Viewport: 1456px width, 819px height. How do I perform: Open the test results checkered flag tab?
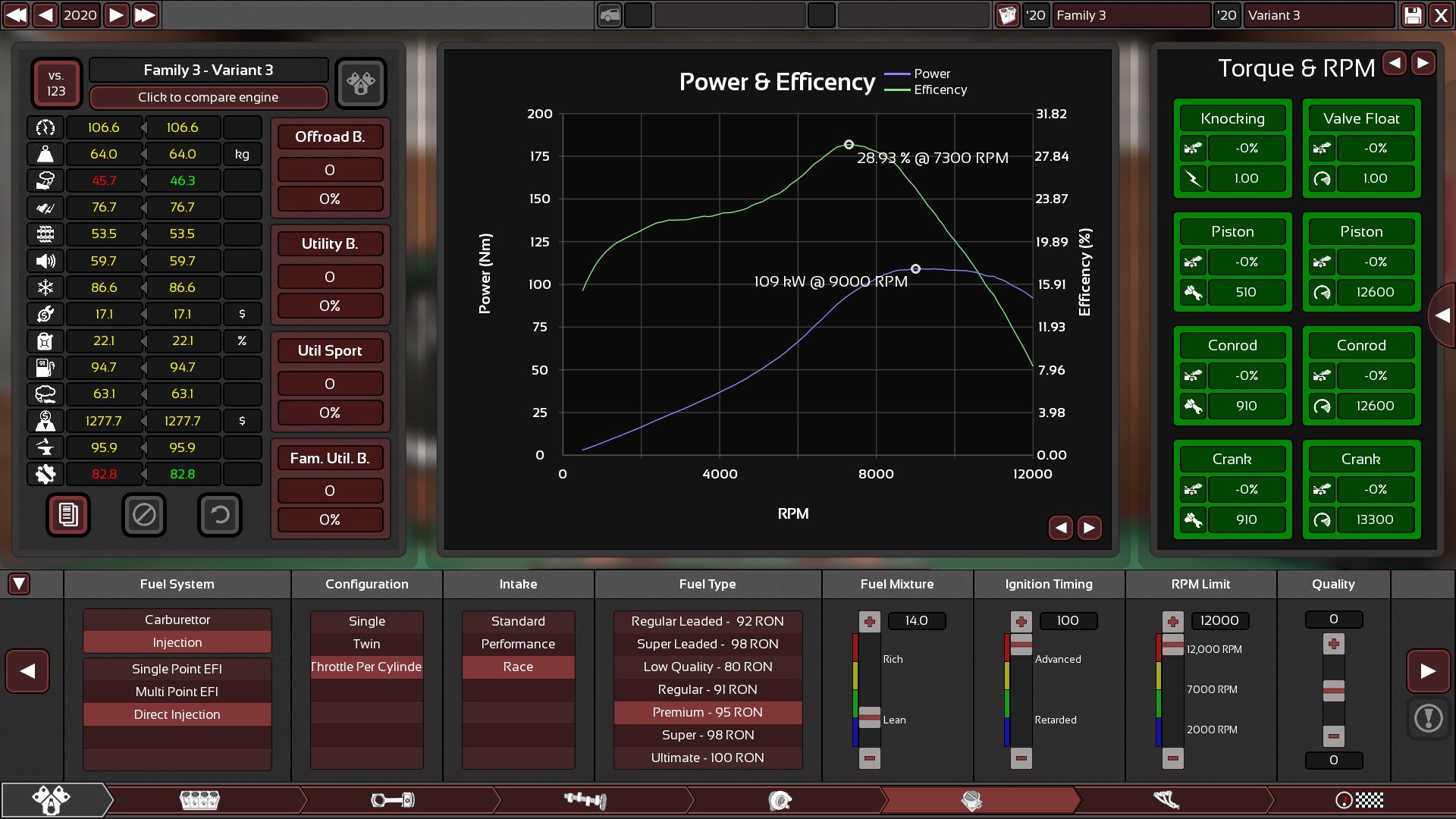(1359, 800)
